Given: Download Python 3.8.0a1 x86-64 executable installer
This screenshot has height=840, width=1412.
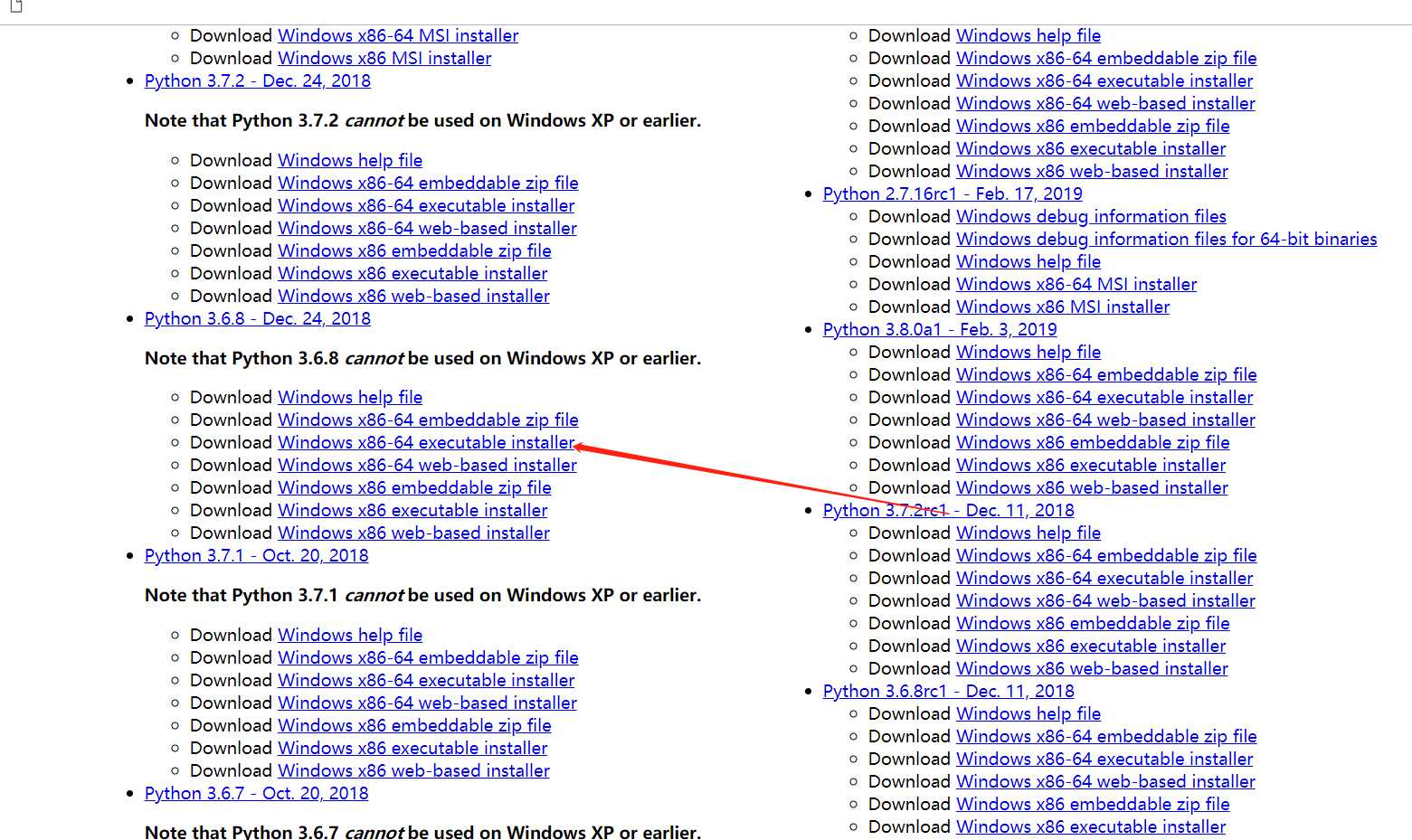Looking at the screenshot, I should pyautogui.click(x=1104, y=397).
